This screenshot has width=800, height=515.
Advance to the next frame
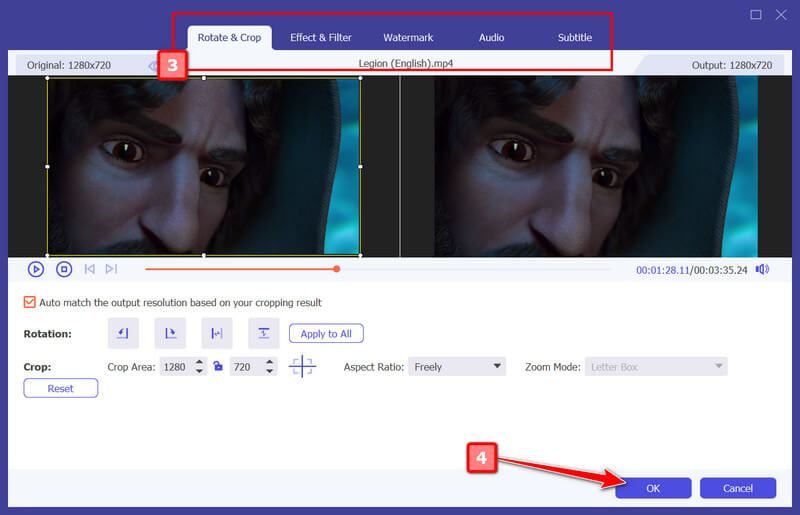tap(111, 269)
